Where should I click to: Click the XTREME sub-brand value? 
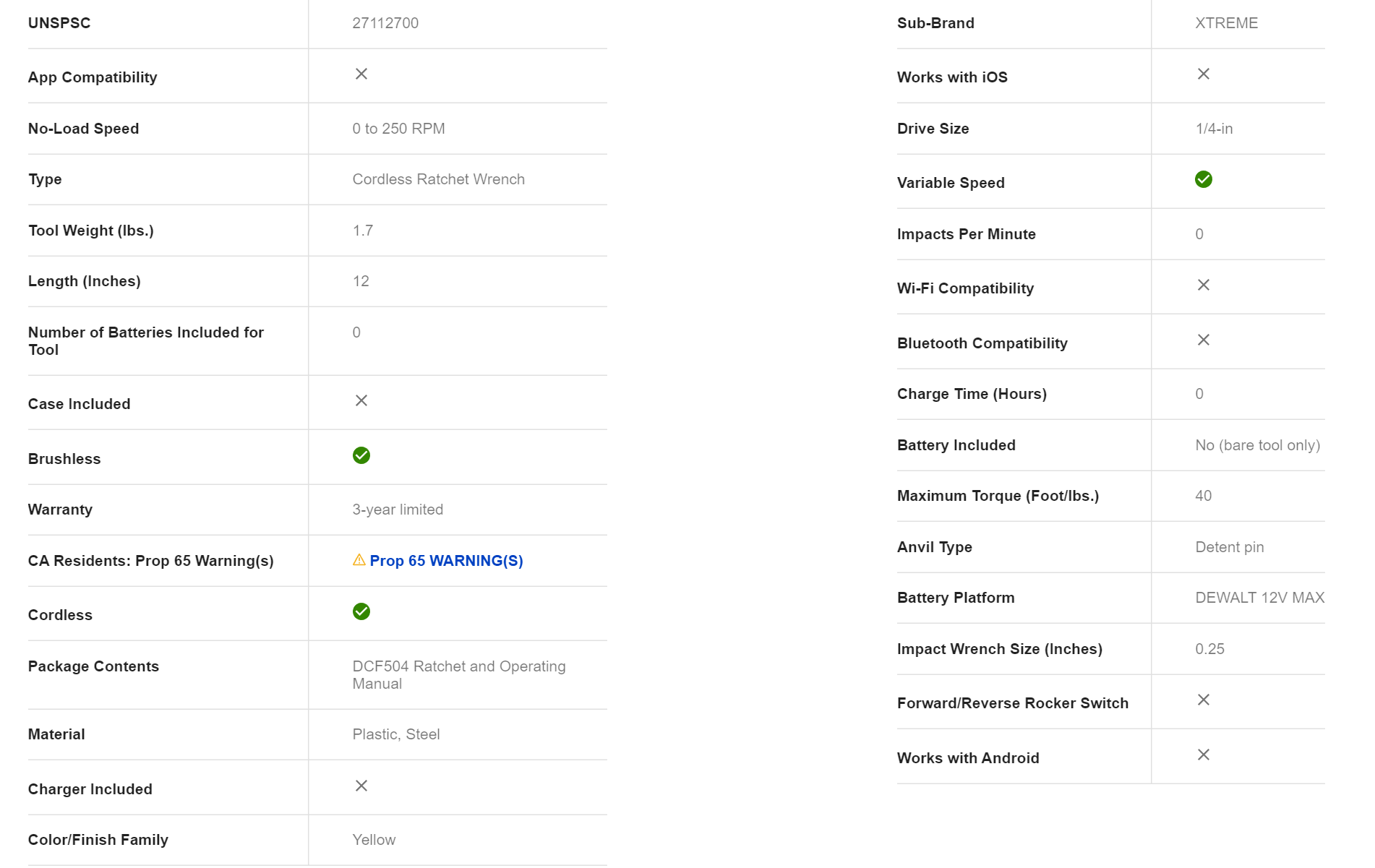pos(1226,23)
